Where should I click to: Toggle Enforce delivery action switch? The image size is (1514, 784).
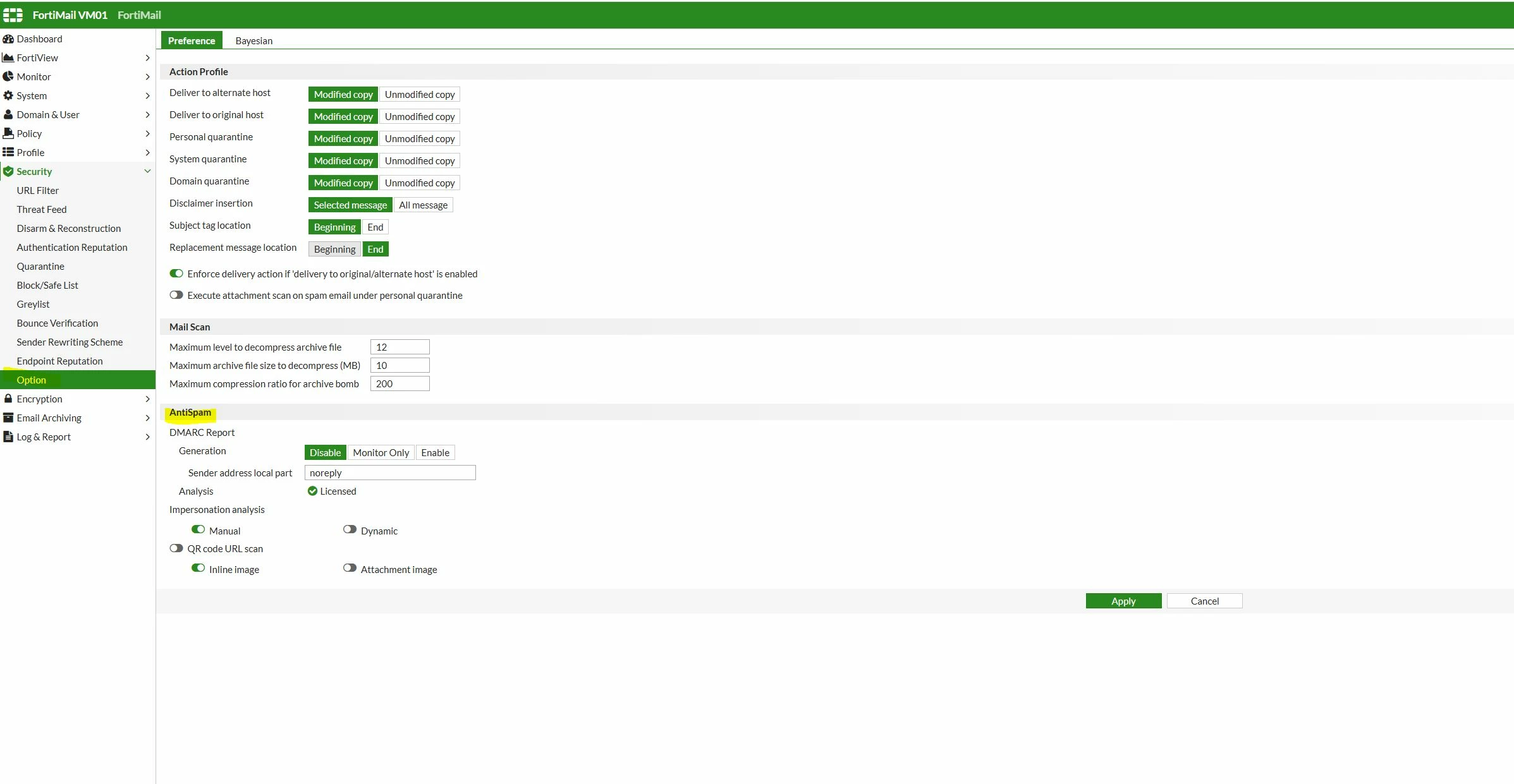[x=176, y=274]
